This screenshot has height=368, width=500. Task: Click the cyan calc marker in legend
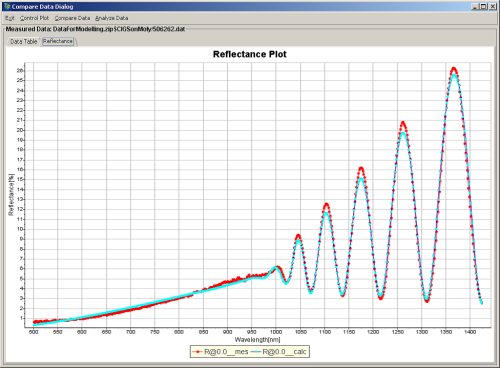pyautogui.click(x=256, y=352)
